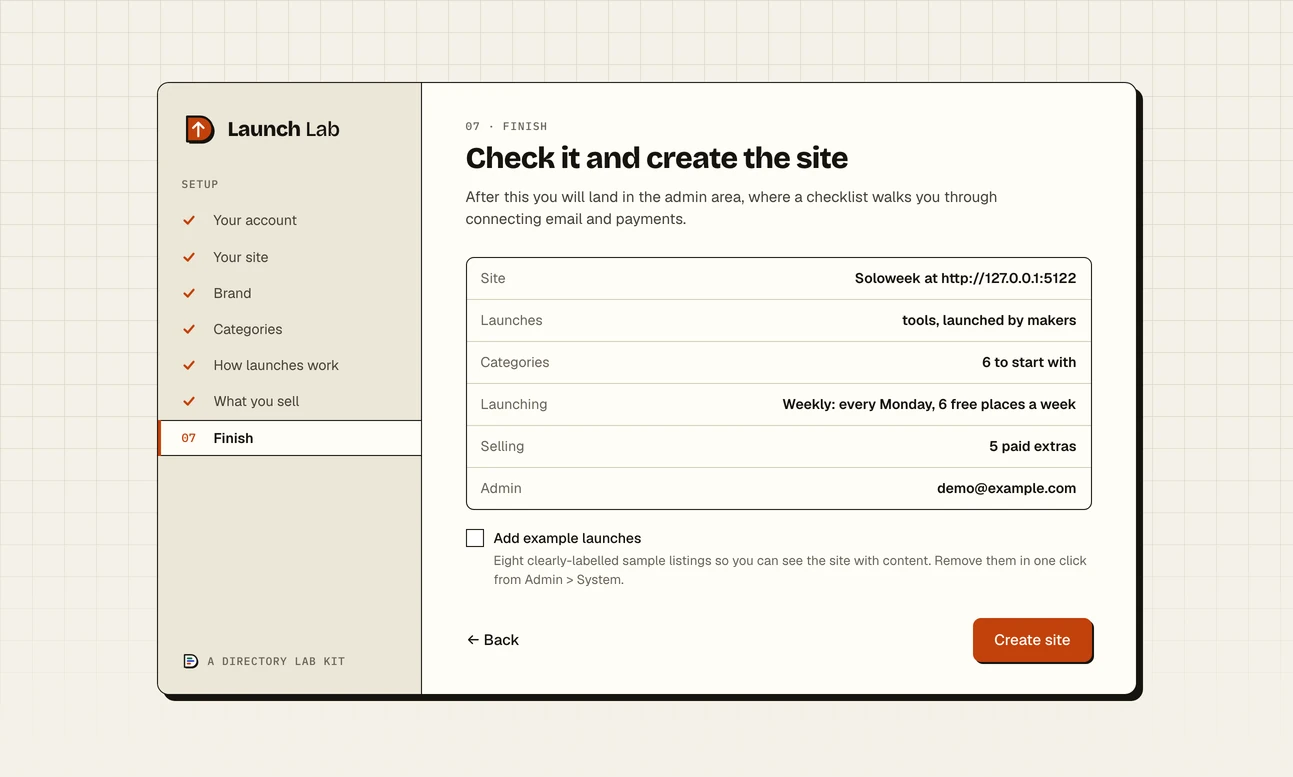Click the 'Eight clearly-labelled sample listings' description
Image resolution: width=1293 pixels, height=777 pixels.
(790, 570)
